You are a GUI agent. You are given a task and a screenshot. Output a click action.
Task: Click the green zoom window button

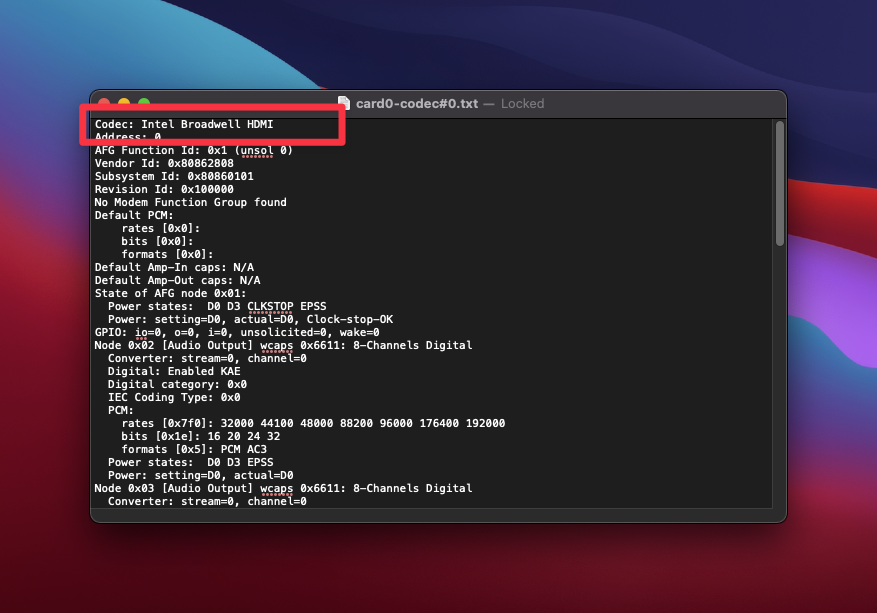(144, 102)
